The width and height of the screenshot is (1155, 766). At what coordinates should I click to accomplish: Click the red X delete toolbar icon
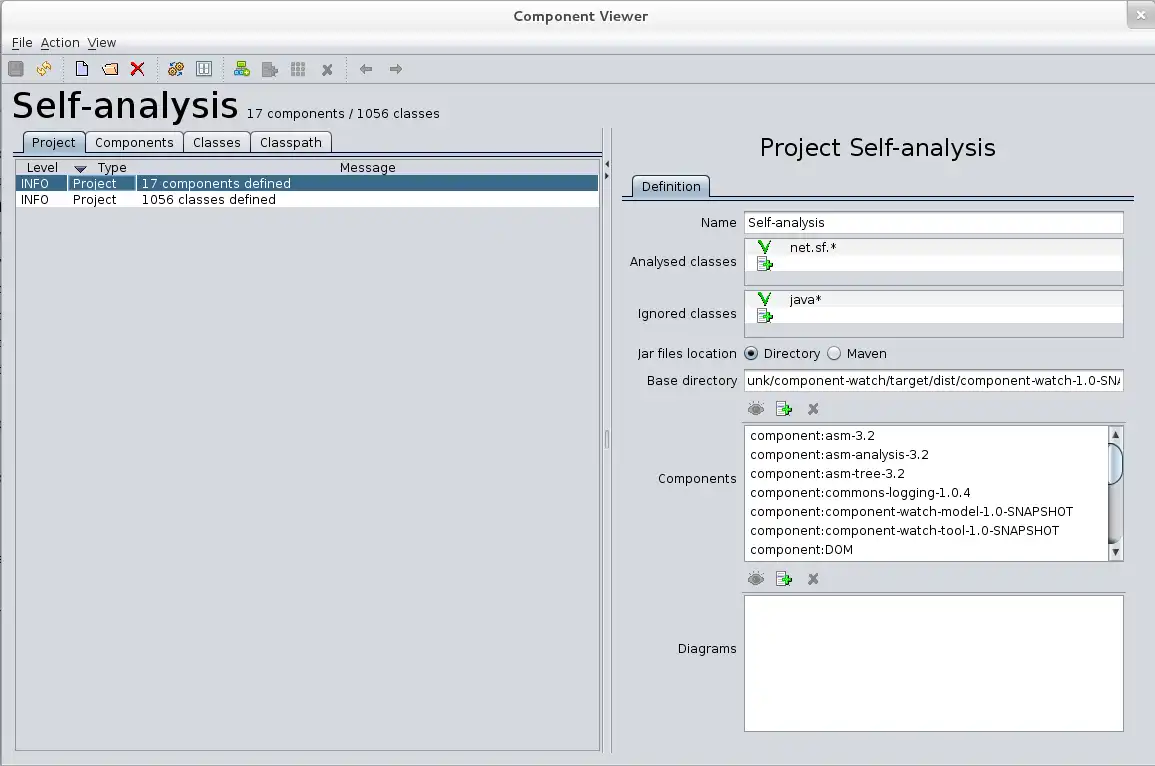point(137,69)
